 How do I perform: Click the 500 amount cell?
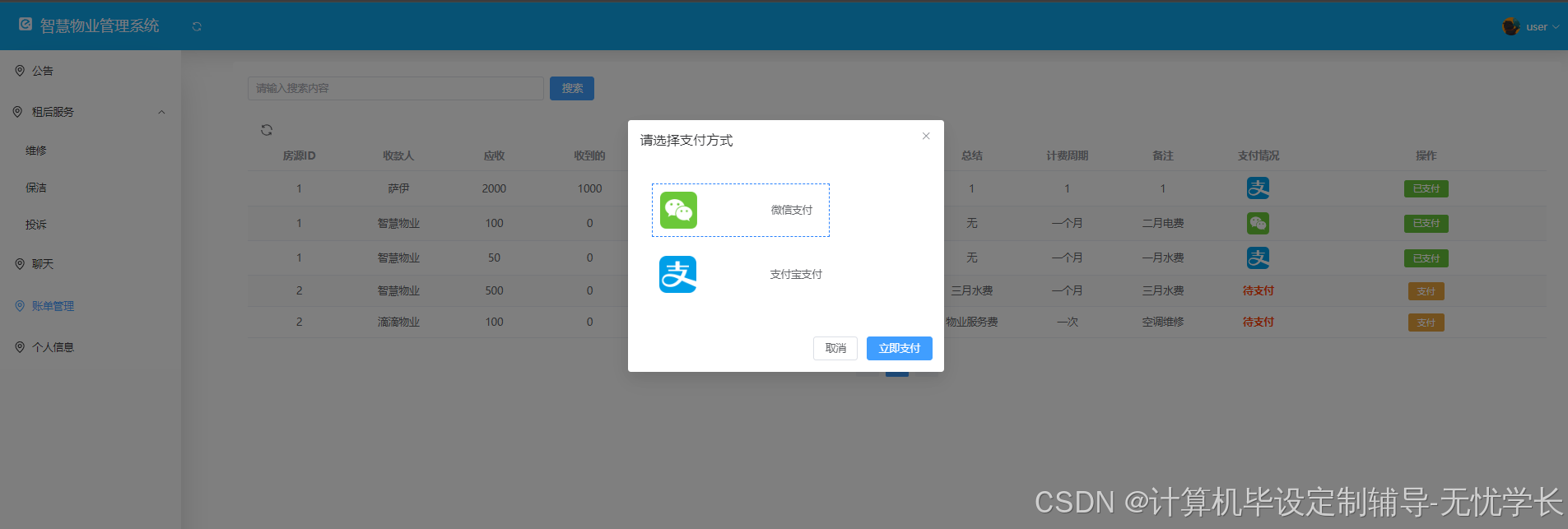494,290
